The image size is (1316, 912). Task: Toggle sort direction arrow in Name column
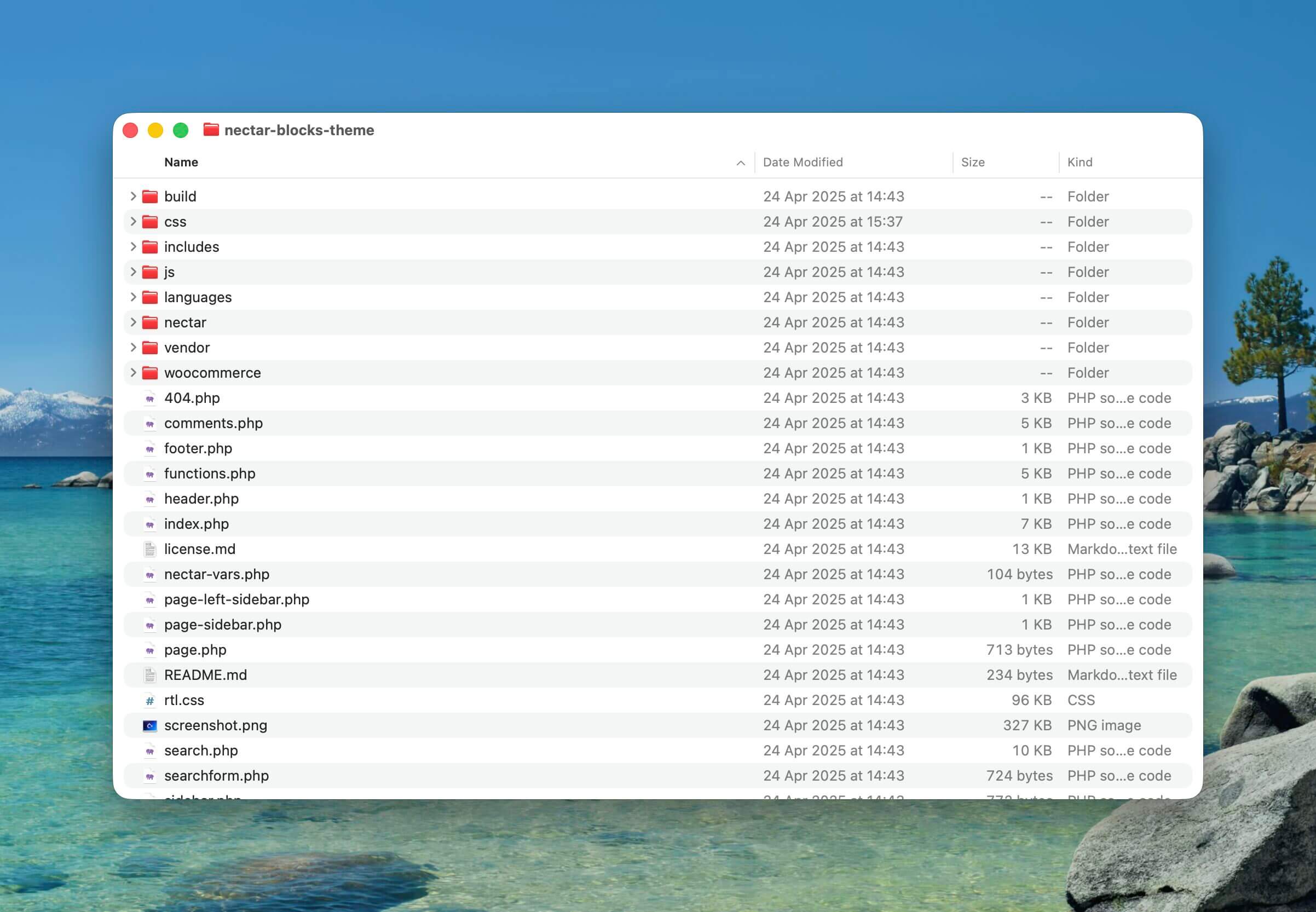[x=741, y=163]
